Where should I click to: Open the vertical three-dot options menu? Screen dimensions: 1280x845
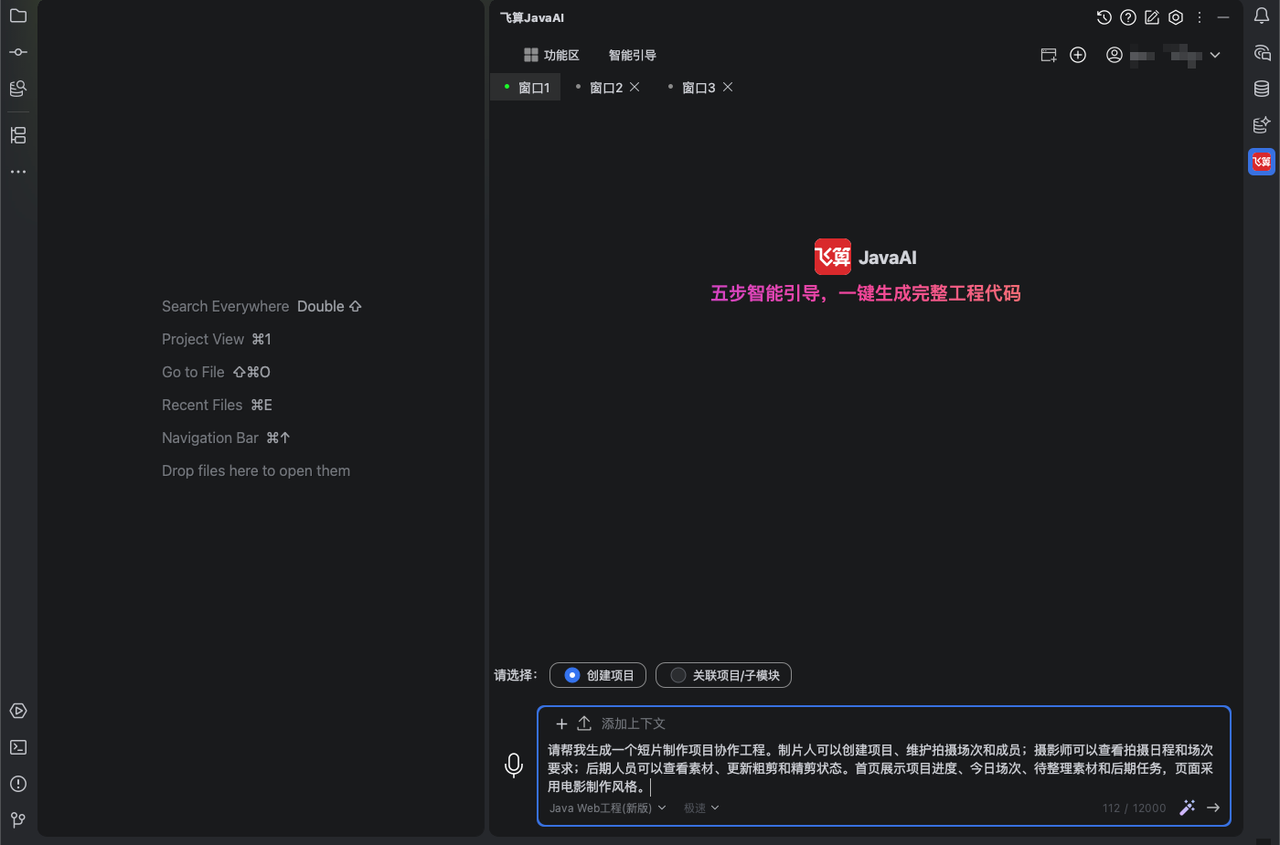pyautogui.click(x=1199, y=17)
